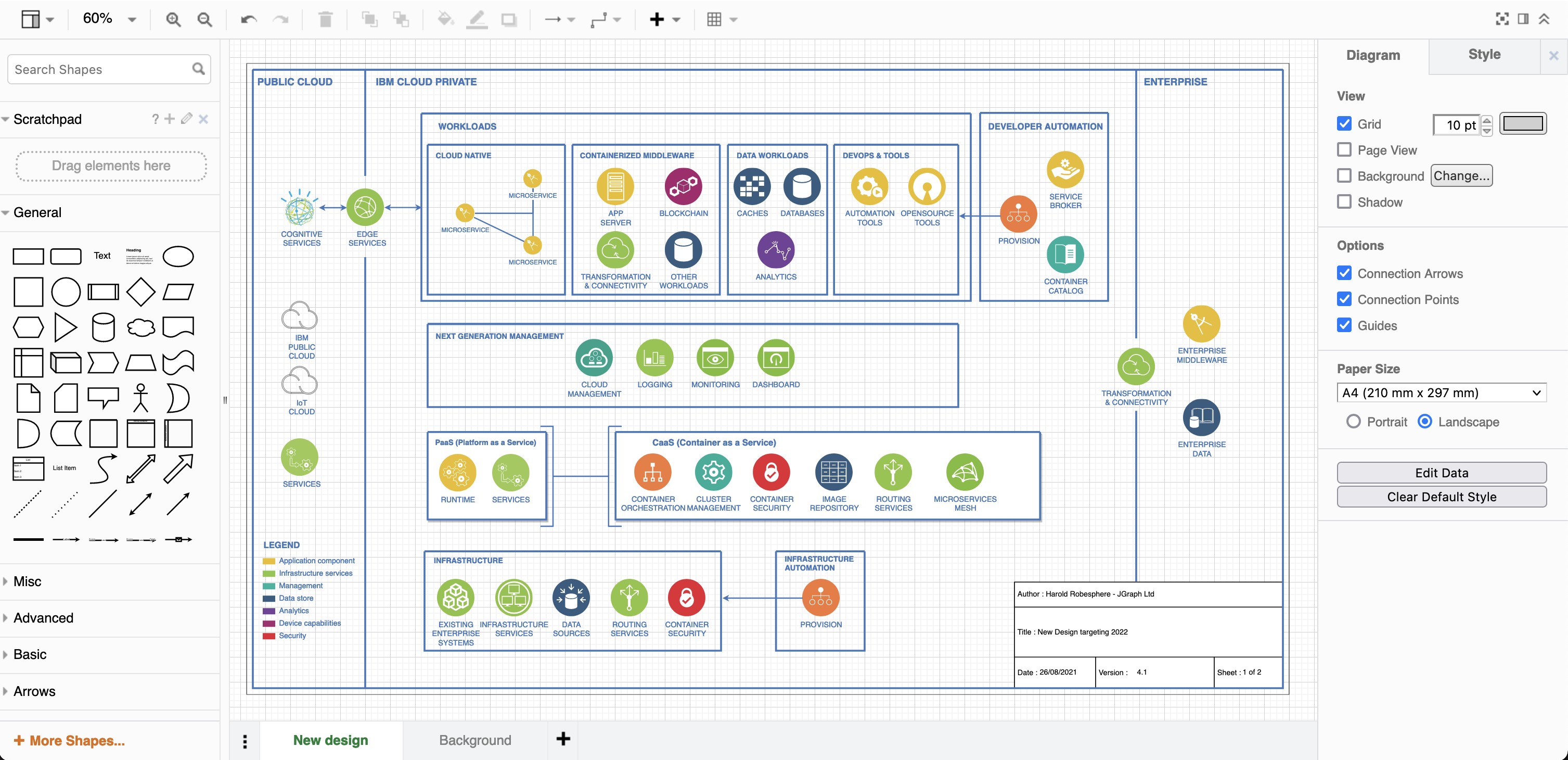This screenshot has height=760, width=1568.
Task: Click the Clear Default Style button
Action: (x=1441, y=498)
